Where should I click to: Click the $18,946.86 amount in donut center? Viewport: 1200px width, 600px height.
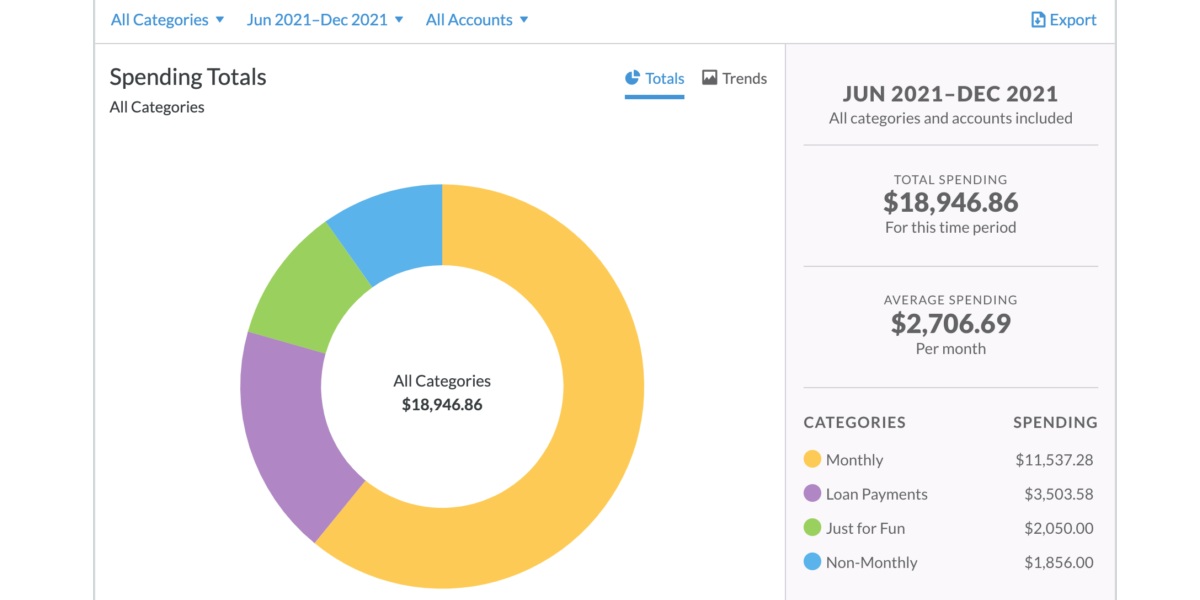click(x=442, y=405)
